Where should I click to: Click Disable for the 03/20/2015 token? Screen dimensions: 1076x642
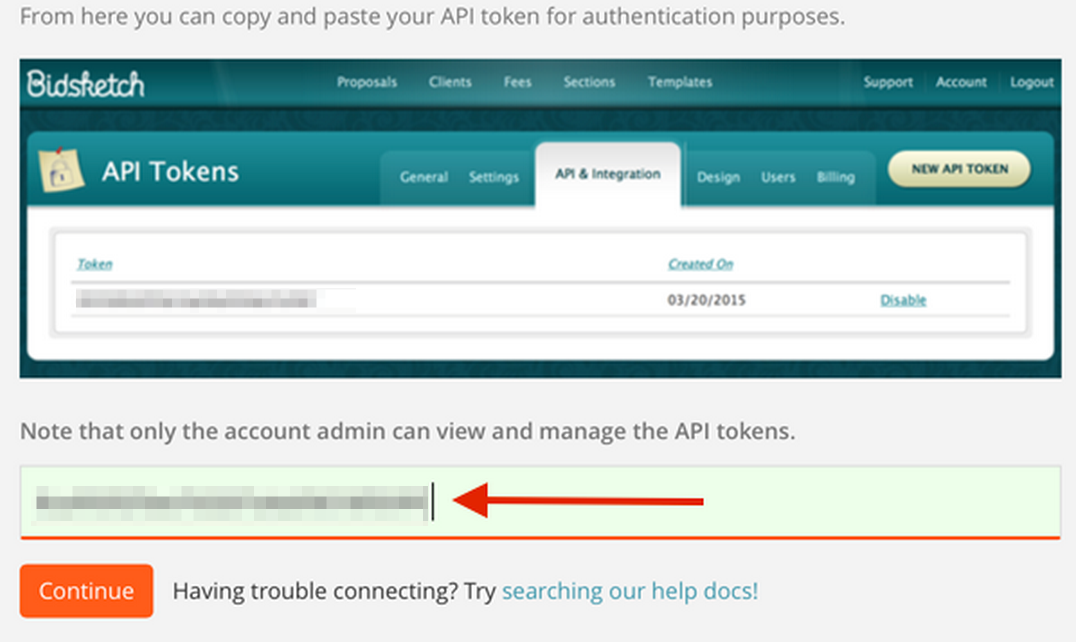(903, 300)
